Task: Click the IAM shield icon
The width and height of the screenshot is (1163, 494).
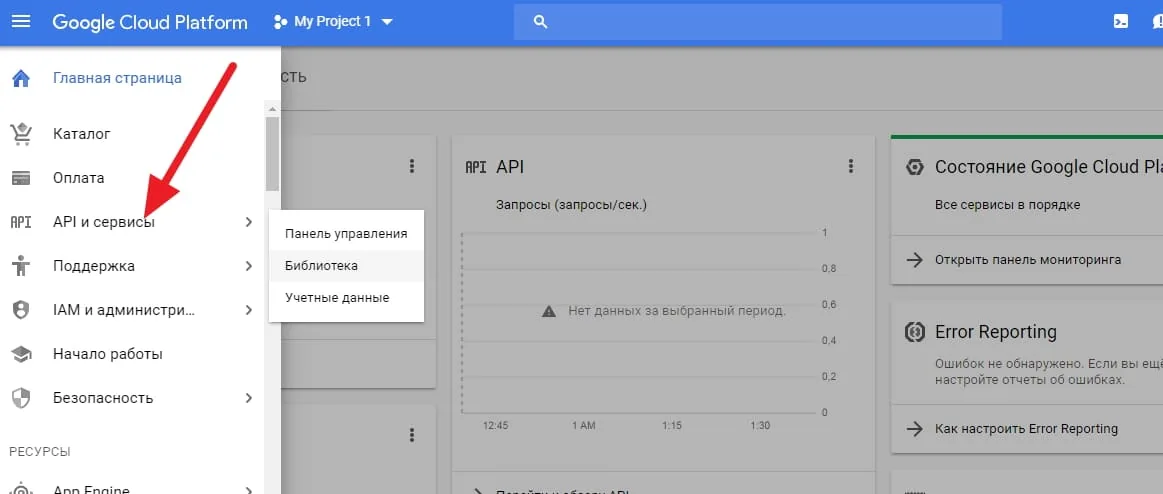Action: 21,309
